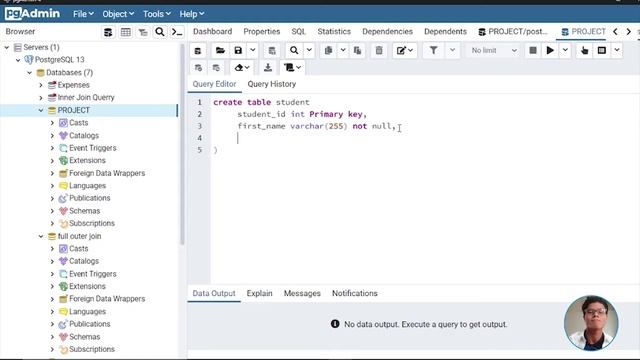The width and height of the screenshot is (640, 360).
Task: Expand Schemas under PROJECT database
Action: point(52,211)
